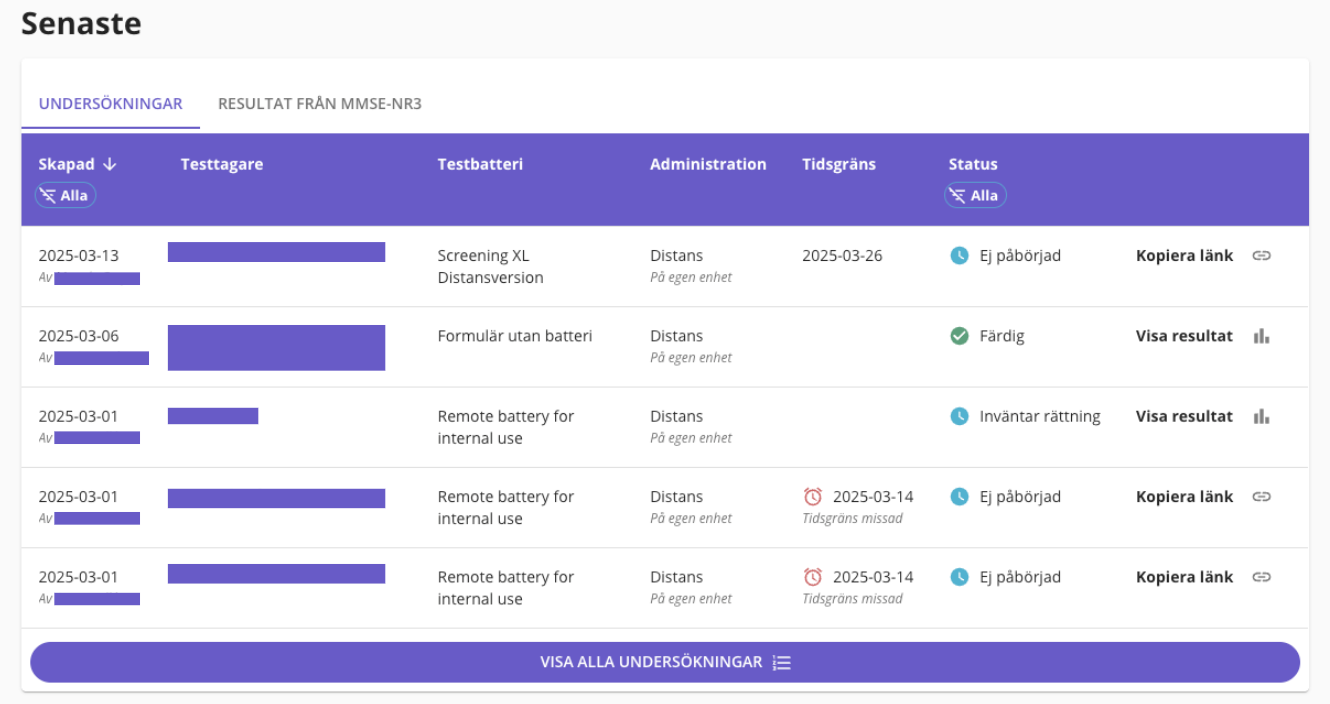The width and height of the screenshot is (1330, 704).
Task: Click the bar chart icon for the Färdig examination
Action: coord(1261,336)
